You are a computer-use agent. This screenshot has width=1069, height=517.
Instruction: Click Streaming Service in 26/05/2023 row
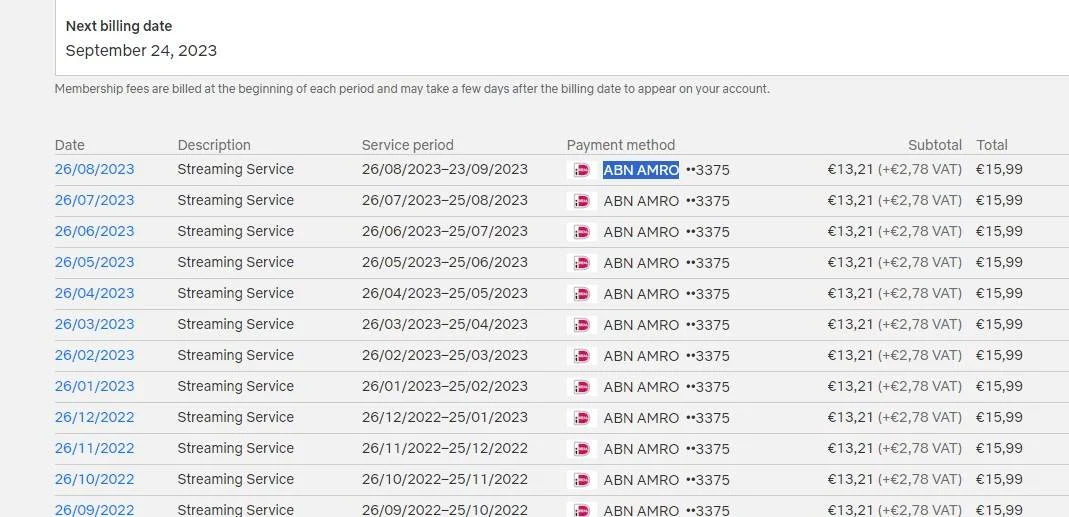(x=236, y=263)
